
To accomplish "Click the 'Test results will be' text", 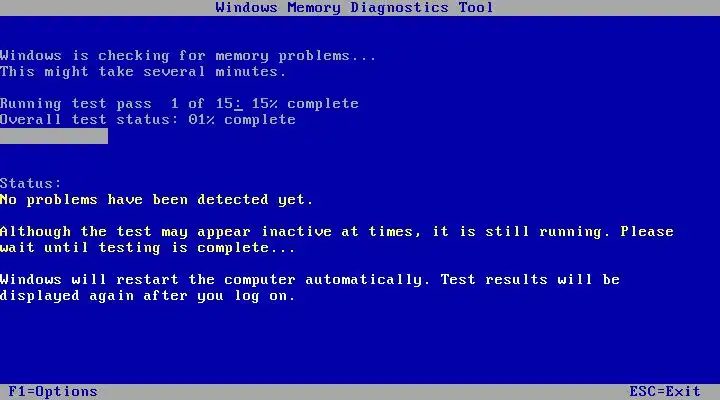I will click(530, 280).
